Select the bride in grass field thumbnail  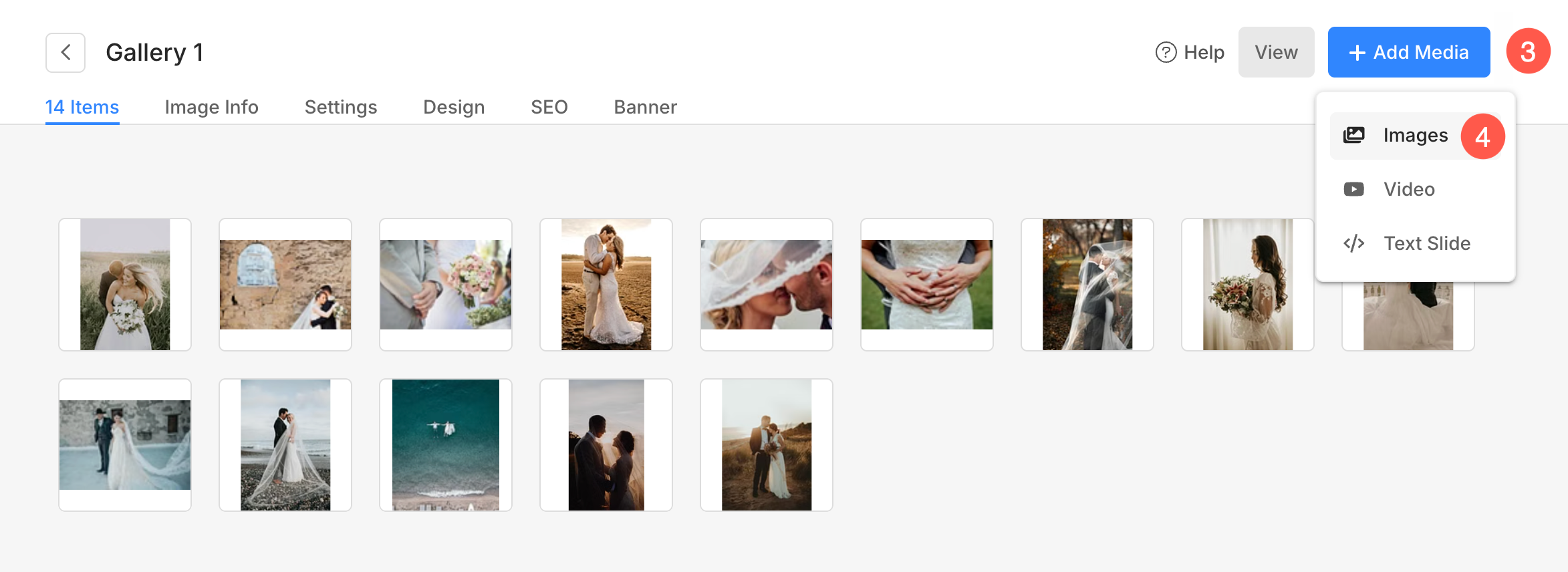(125, 285)
